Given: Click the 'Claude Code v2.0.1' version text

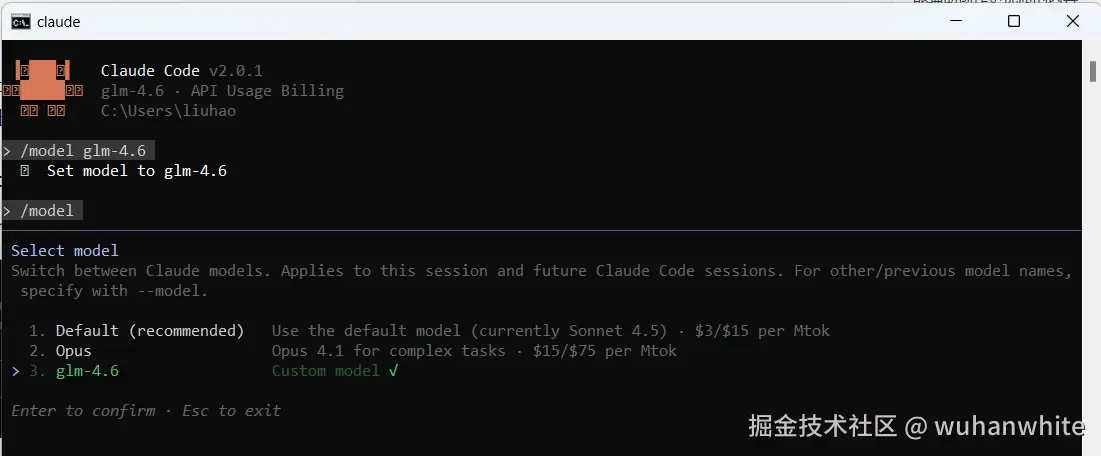Looking at the screenshot, I should (181, 71).
